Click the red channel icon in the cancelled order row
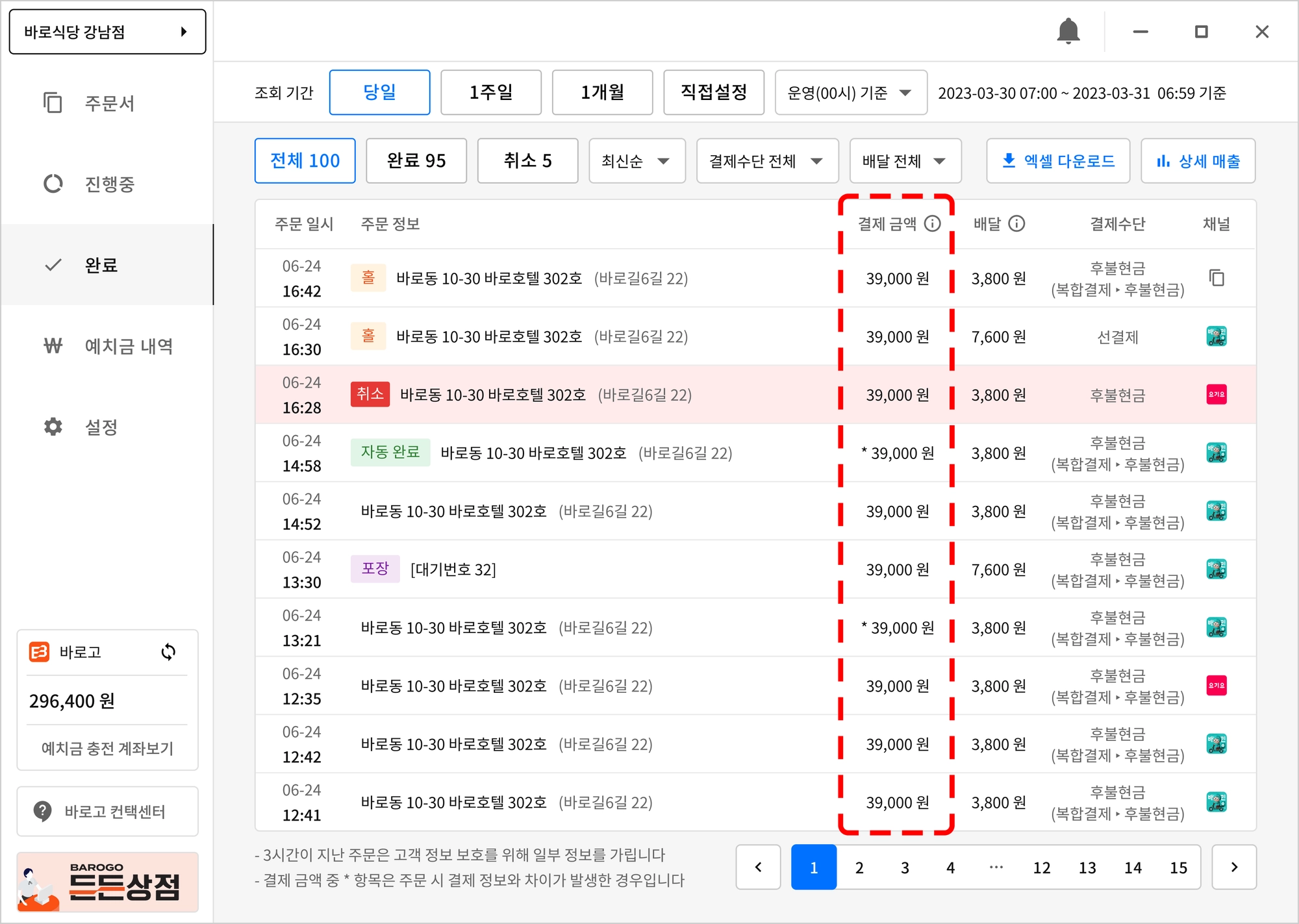Image resolution: width=1299 pixels, height=924 pixels. point(1217,394)
